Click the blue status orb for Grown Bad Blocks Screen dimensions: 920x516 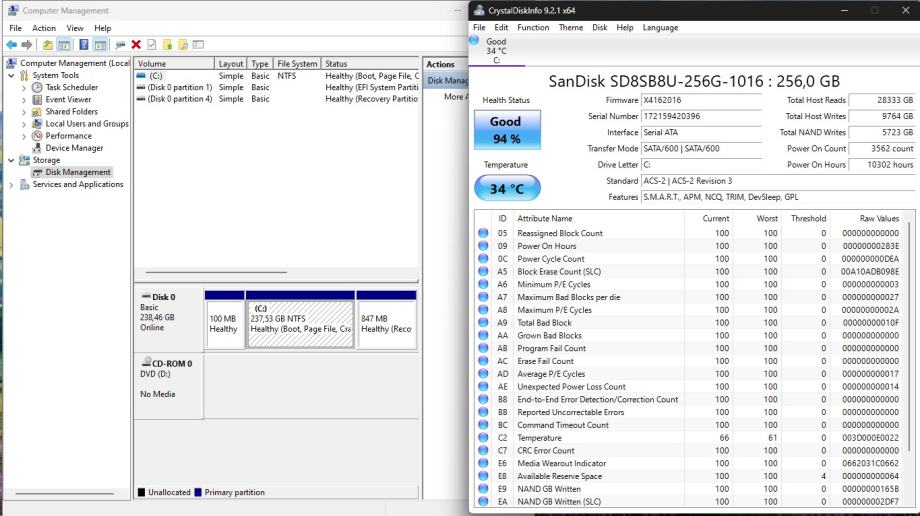pyautogui.click(x=483, y=335)
